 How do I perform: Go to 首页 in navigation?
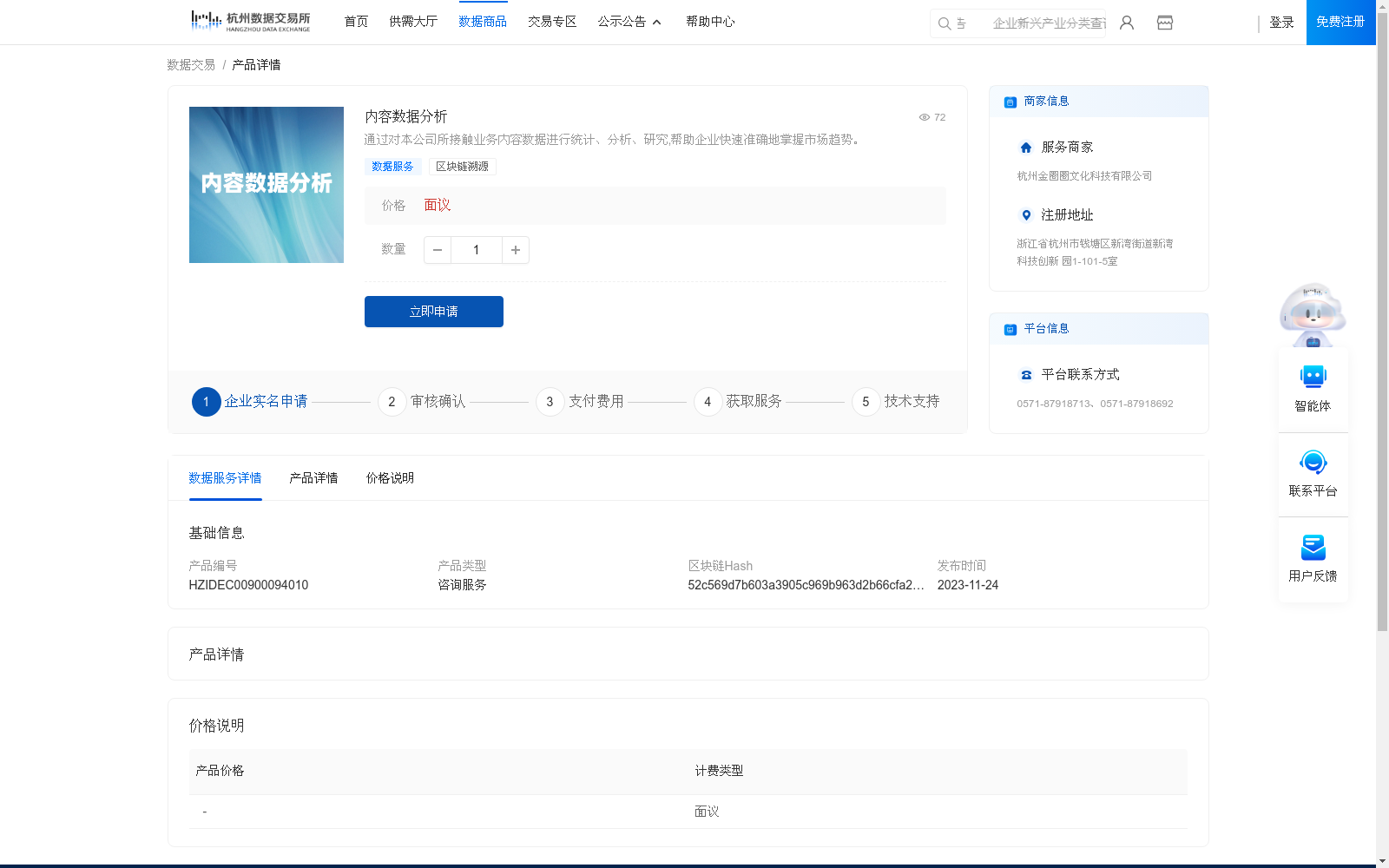coord(356,22)
